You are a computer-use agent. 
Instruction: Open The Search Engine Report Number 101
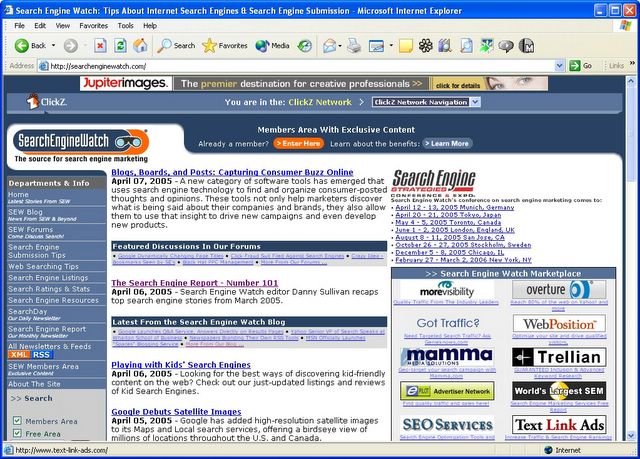[194, 283]
